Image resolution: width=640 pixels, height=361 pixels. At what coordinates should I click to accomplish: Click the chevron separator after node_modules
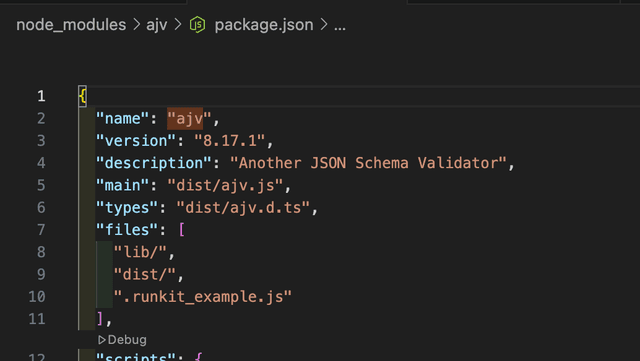136,25
